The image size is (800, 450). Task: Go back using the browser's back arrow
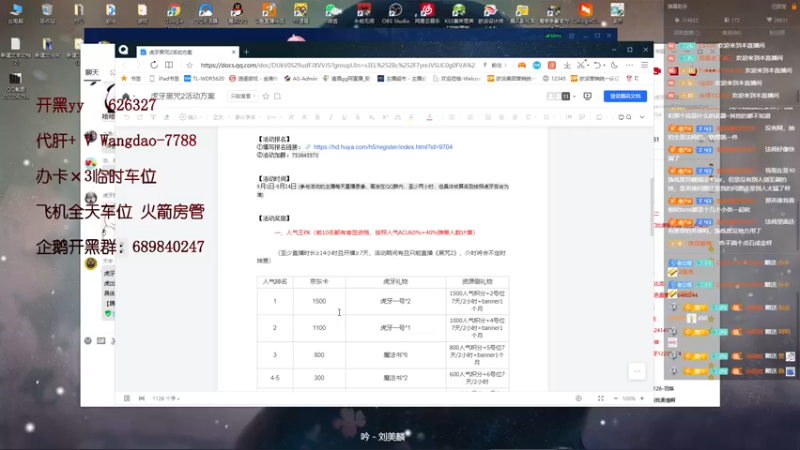124,65
